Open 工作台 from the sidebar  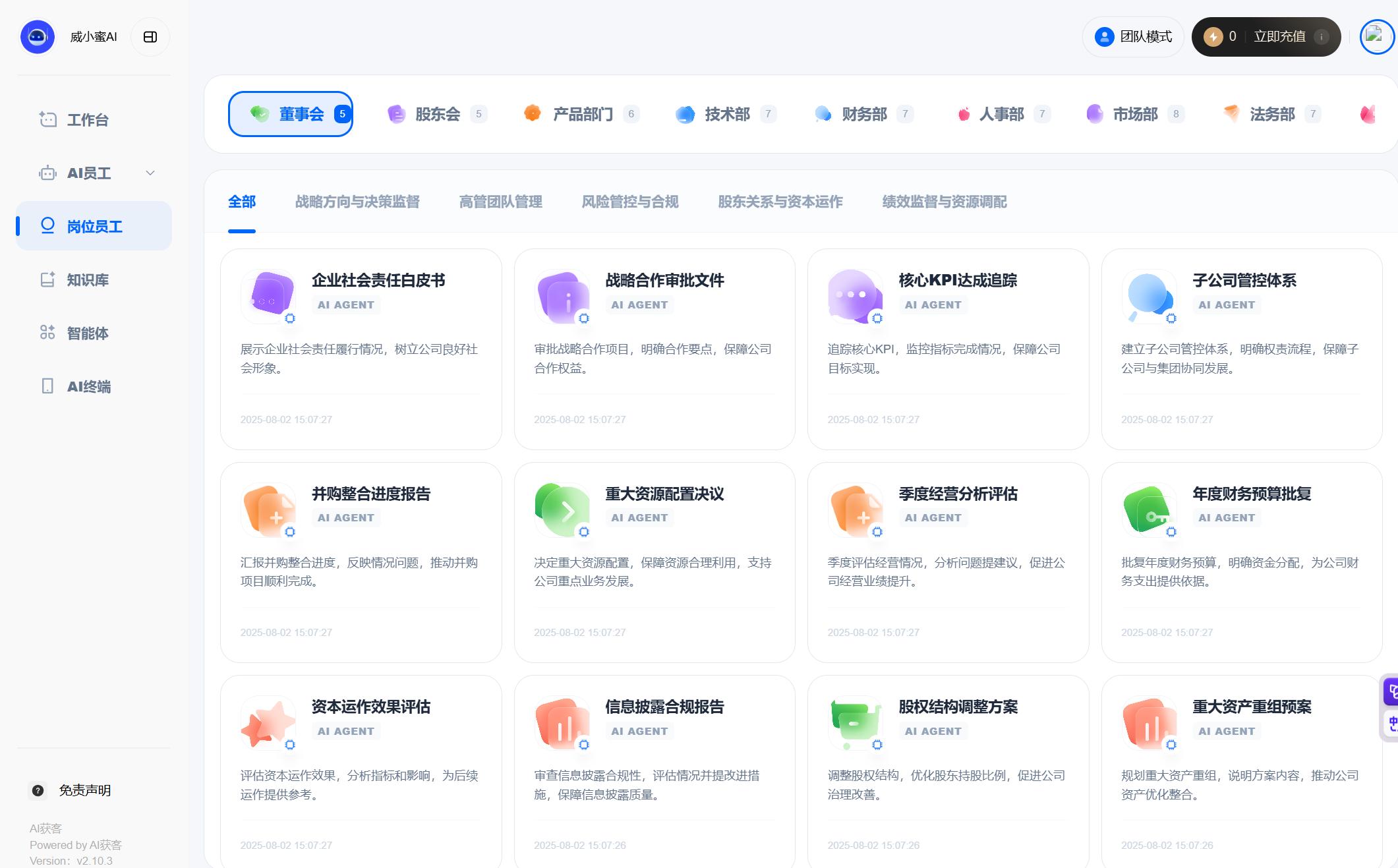click(x=94, y=120)
